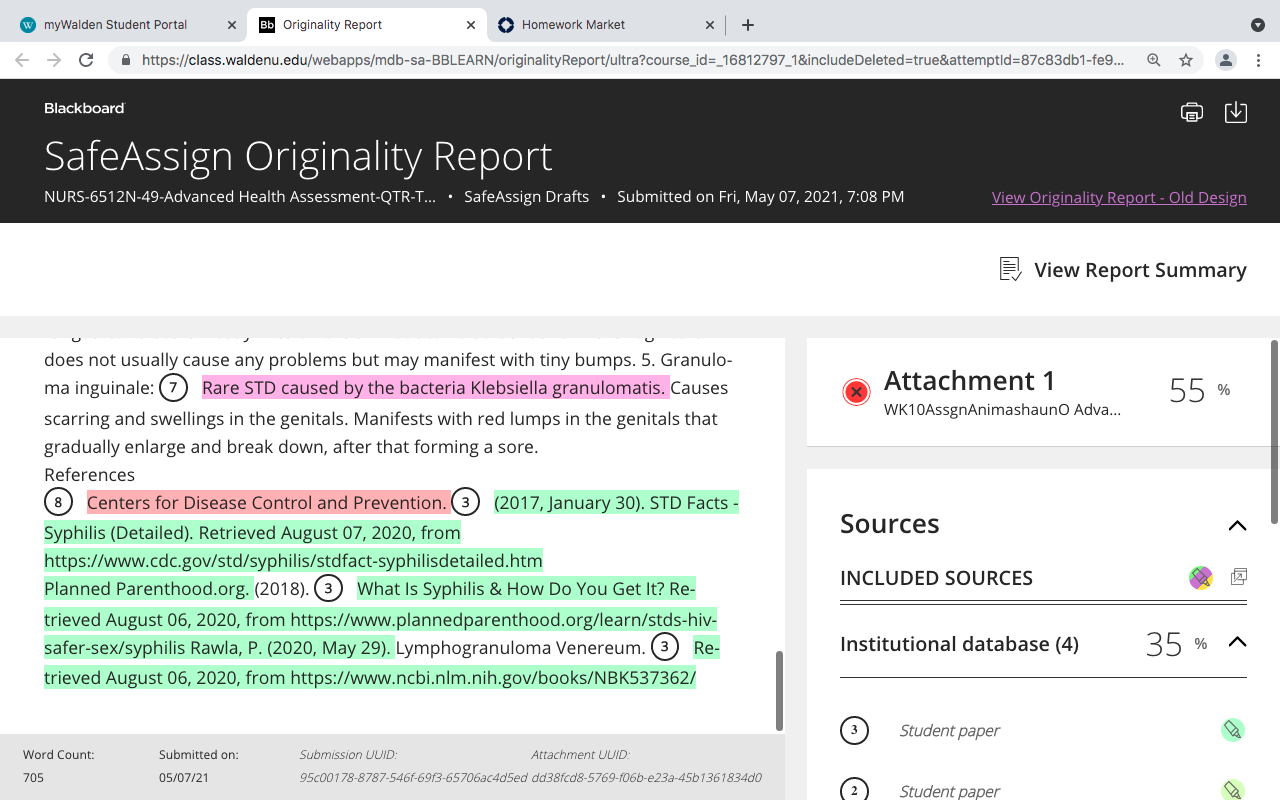Download the originality report
Viewport: 1280px width, 800px height.
point(1236,112)
